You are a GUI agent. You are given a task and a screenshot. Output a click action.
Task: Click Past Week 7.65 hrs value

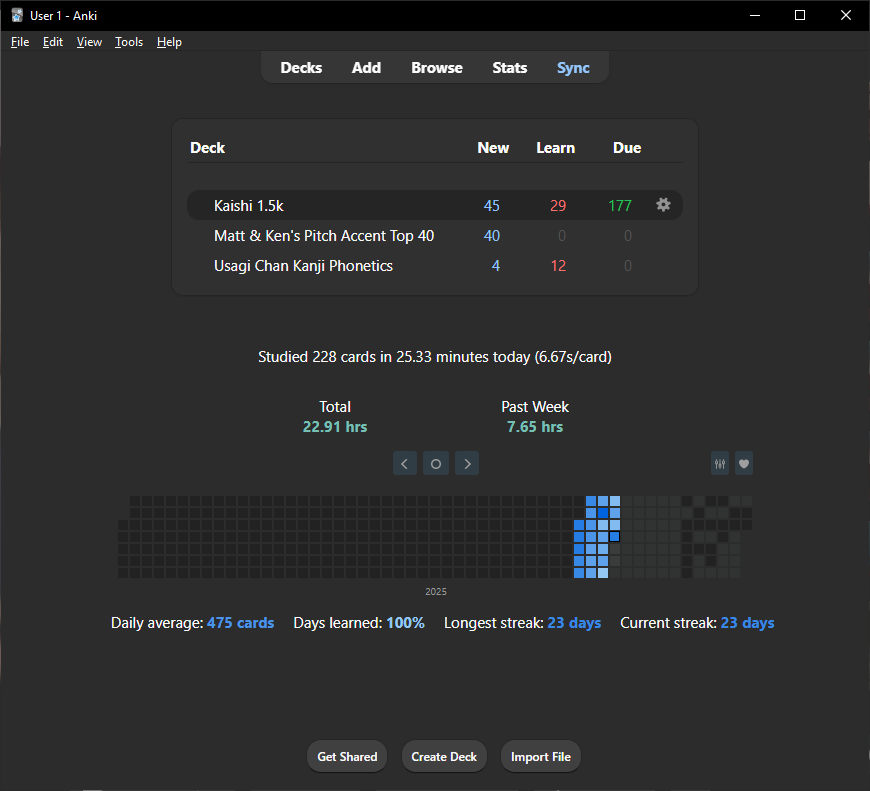[535, 427]
